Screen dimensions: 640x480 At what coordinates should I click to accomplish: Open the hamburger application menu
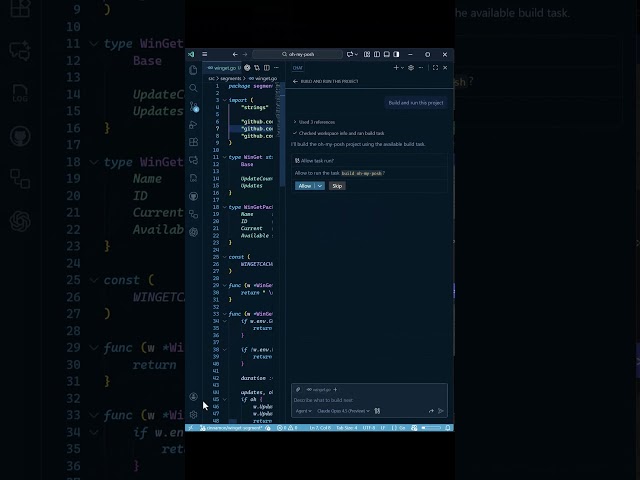click(x=204, y=54)
